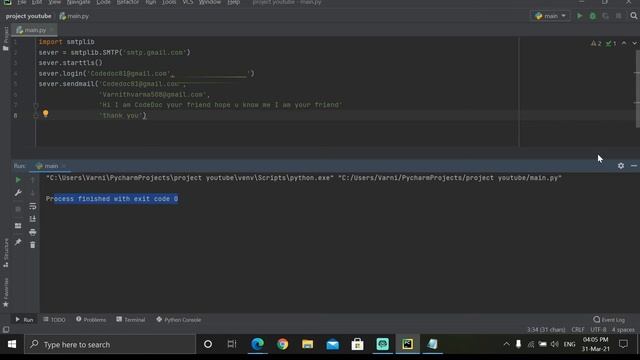The height and width of the screenshot is (360, 640).
Task: Open the Refactor menu
Action: pyautogui.click(x=128, y=2)
